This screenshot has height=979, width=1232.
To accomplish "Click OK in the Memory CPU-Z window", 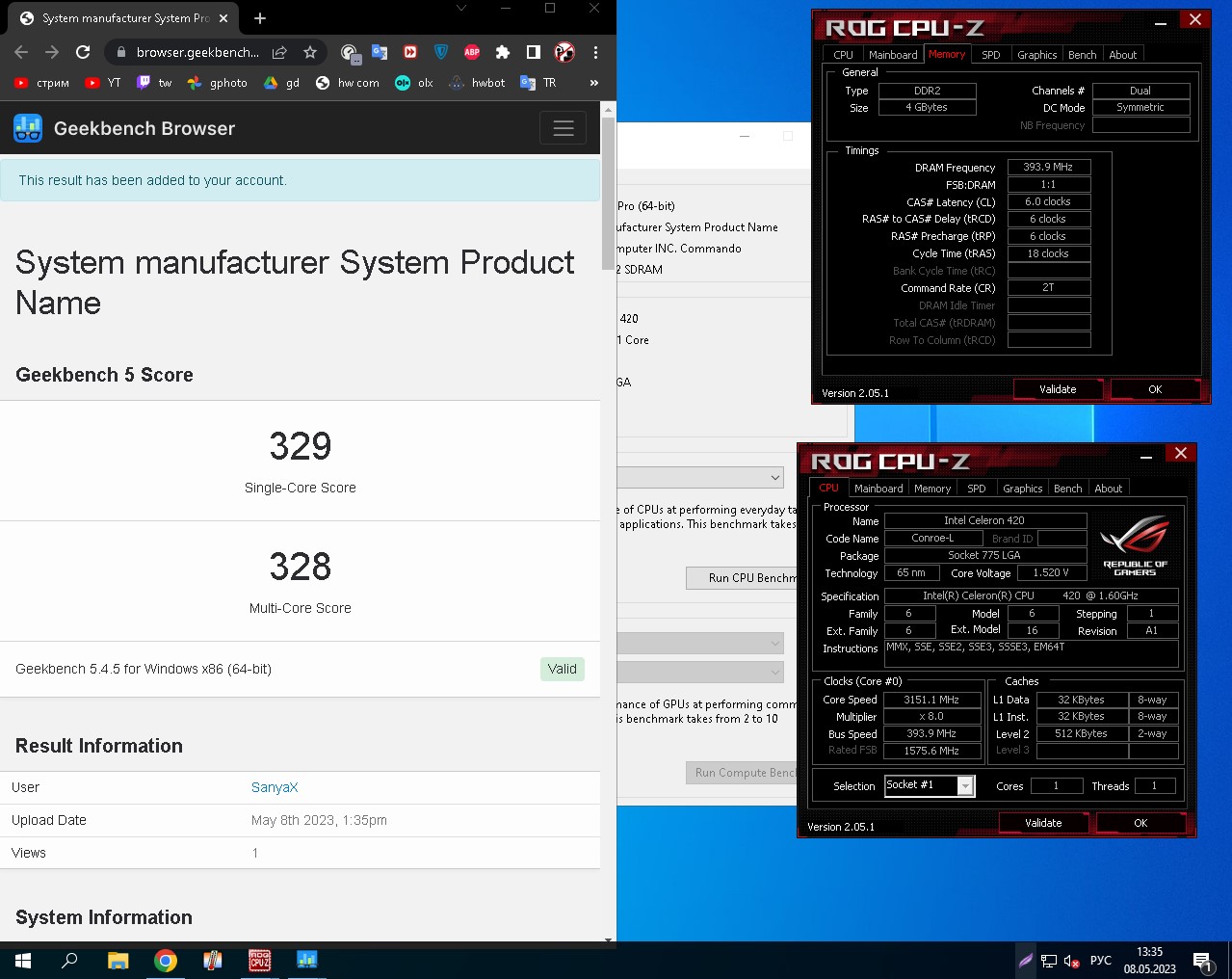I will click(x=1155, y=389).
